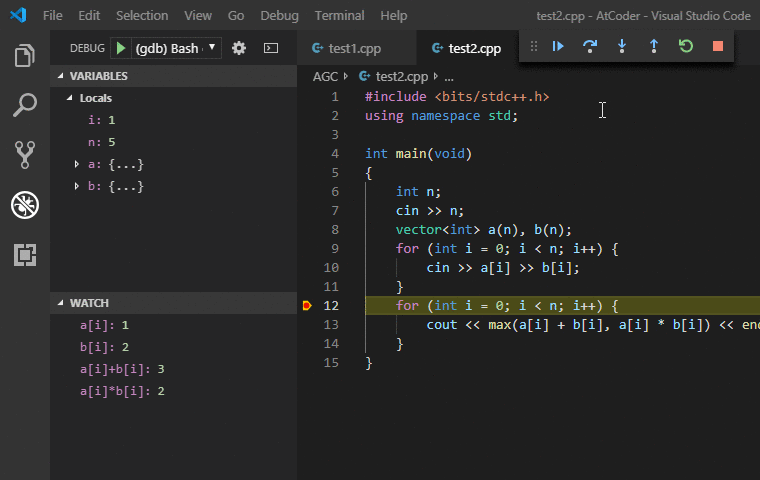Open launch.json with the gear icon
Image resolution: width=760 pixels, height=480 pixels.
(239, 48)
